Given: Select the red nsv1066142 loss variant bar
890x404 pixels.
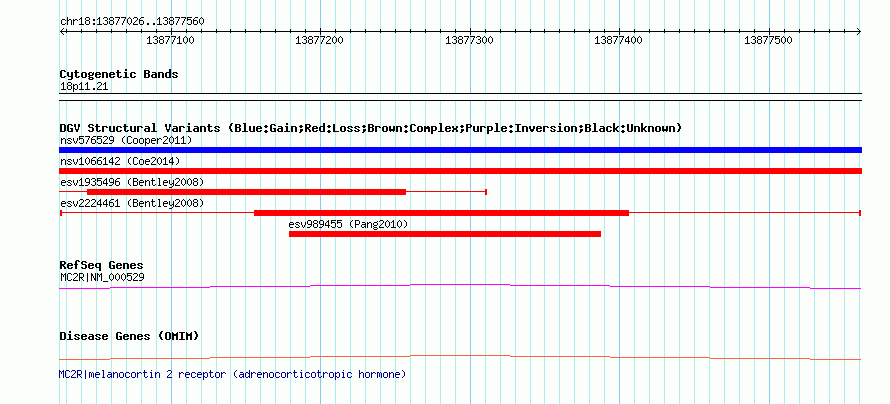Looking at the screenshot, I should pos(460,171).
